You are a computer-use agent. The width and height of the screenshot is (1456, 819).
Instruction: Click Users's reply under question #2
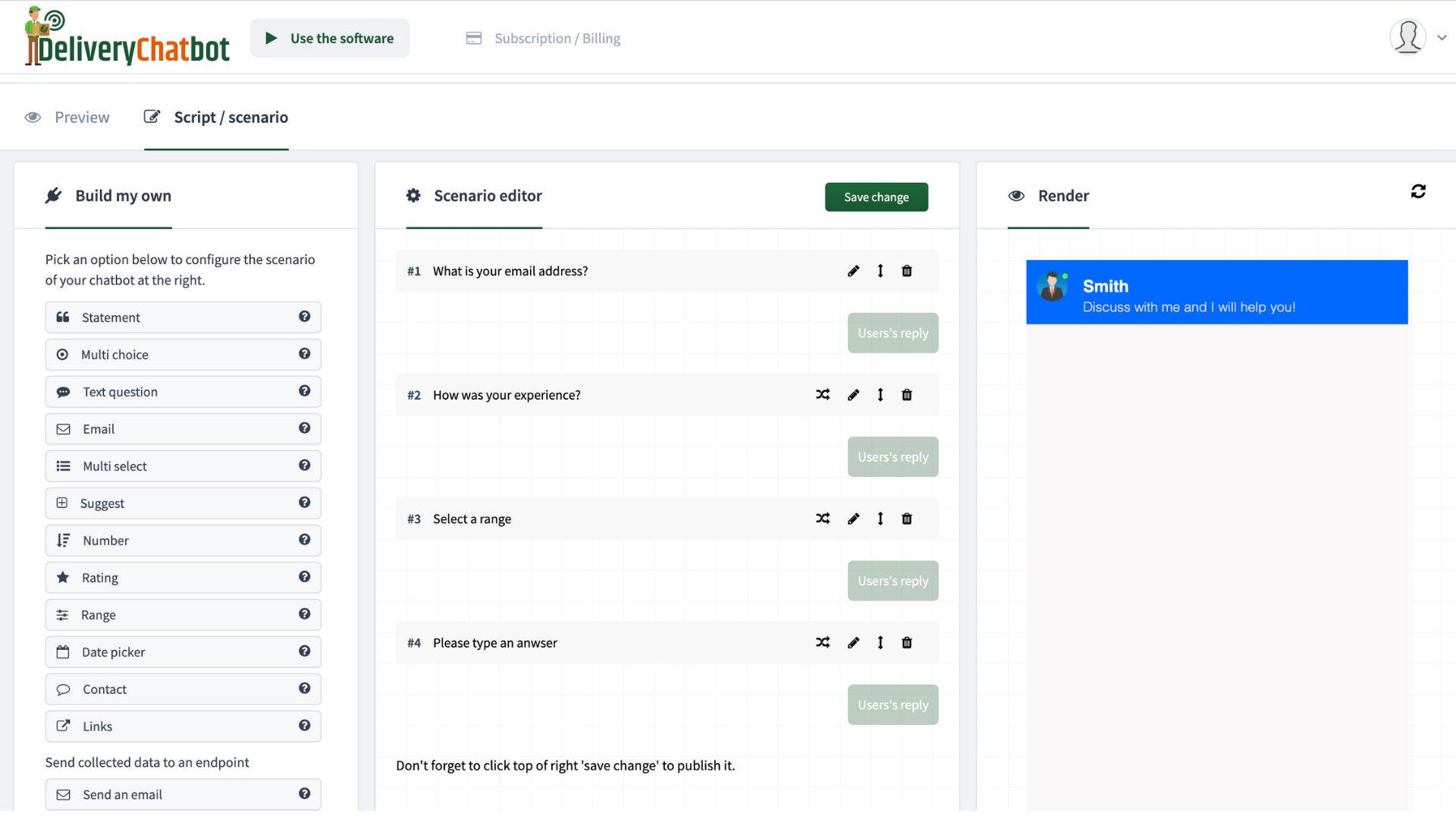[893, 457]
